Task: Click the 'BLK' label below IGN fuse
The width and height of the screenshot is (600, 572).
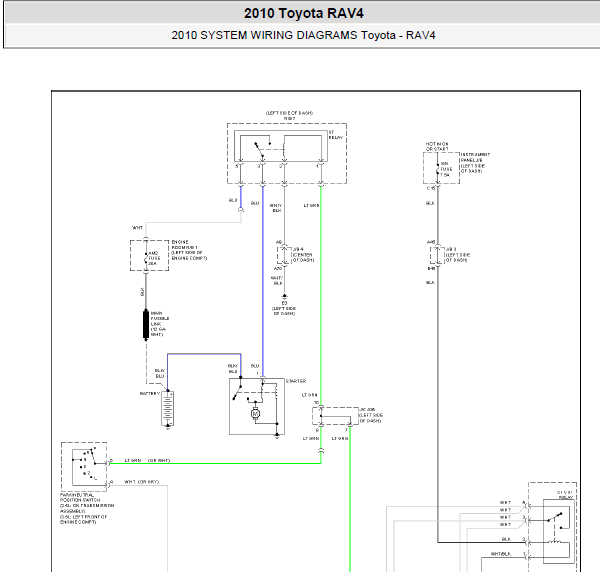Action: click(x=430, y=203)
